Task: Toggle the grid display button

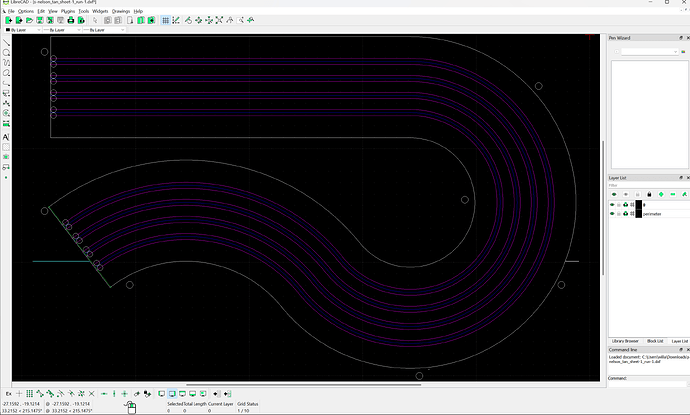Action: click(x=165, y=20)
